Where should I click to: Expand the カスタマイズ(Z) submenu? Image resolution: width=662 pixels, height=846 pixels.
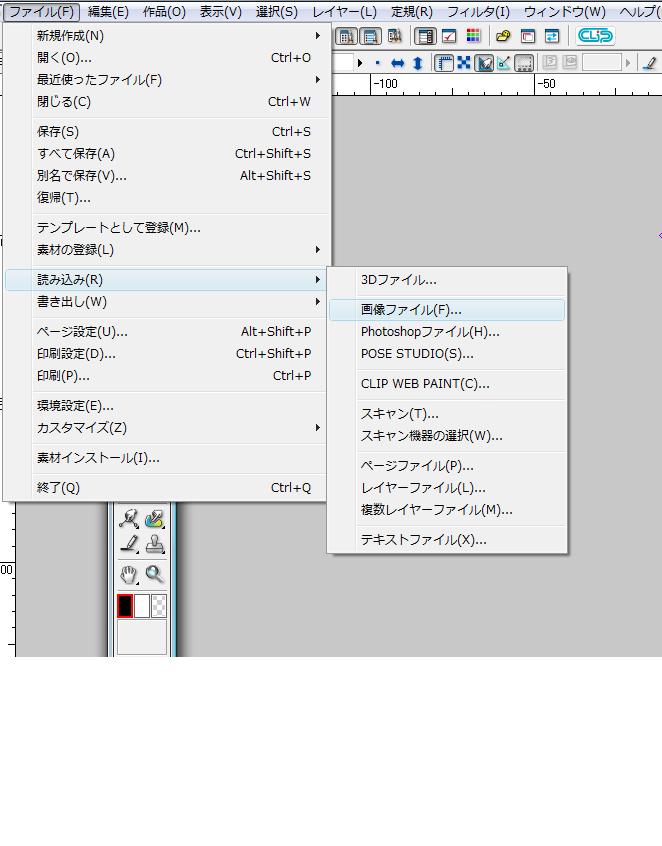[x=167, y=428]
